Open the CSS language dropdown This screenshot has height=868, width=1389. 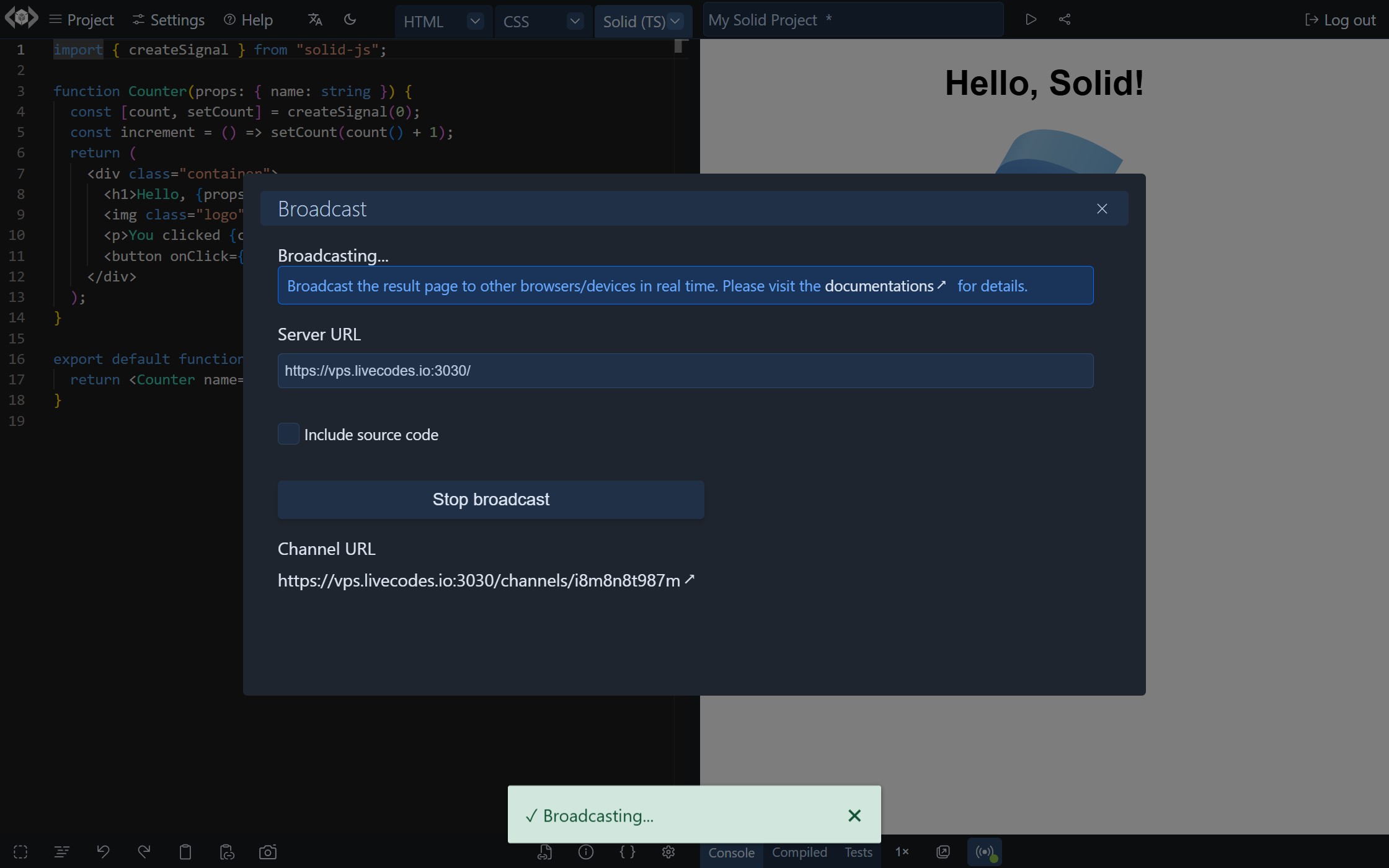[574, 20]
